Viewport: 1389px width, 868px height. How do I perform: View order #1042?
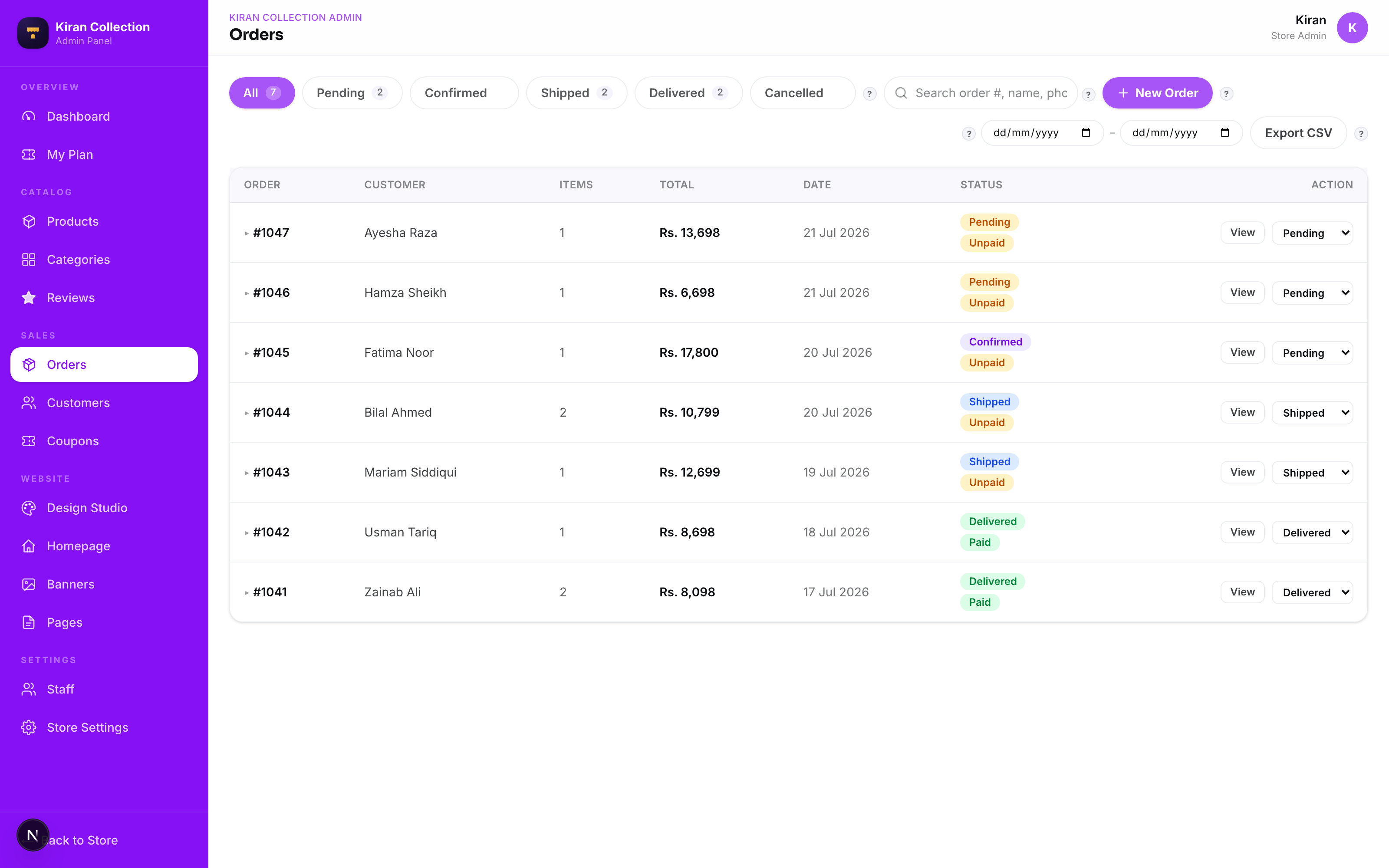pyautogui.click(x=1242, y=532)
